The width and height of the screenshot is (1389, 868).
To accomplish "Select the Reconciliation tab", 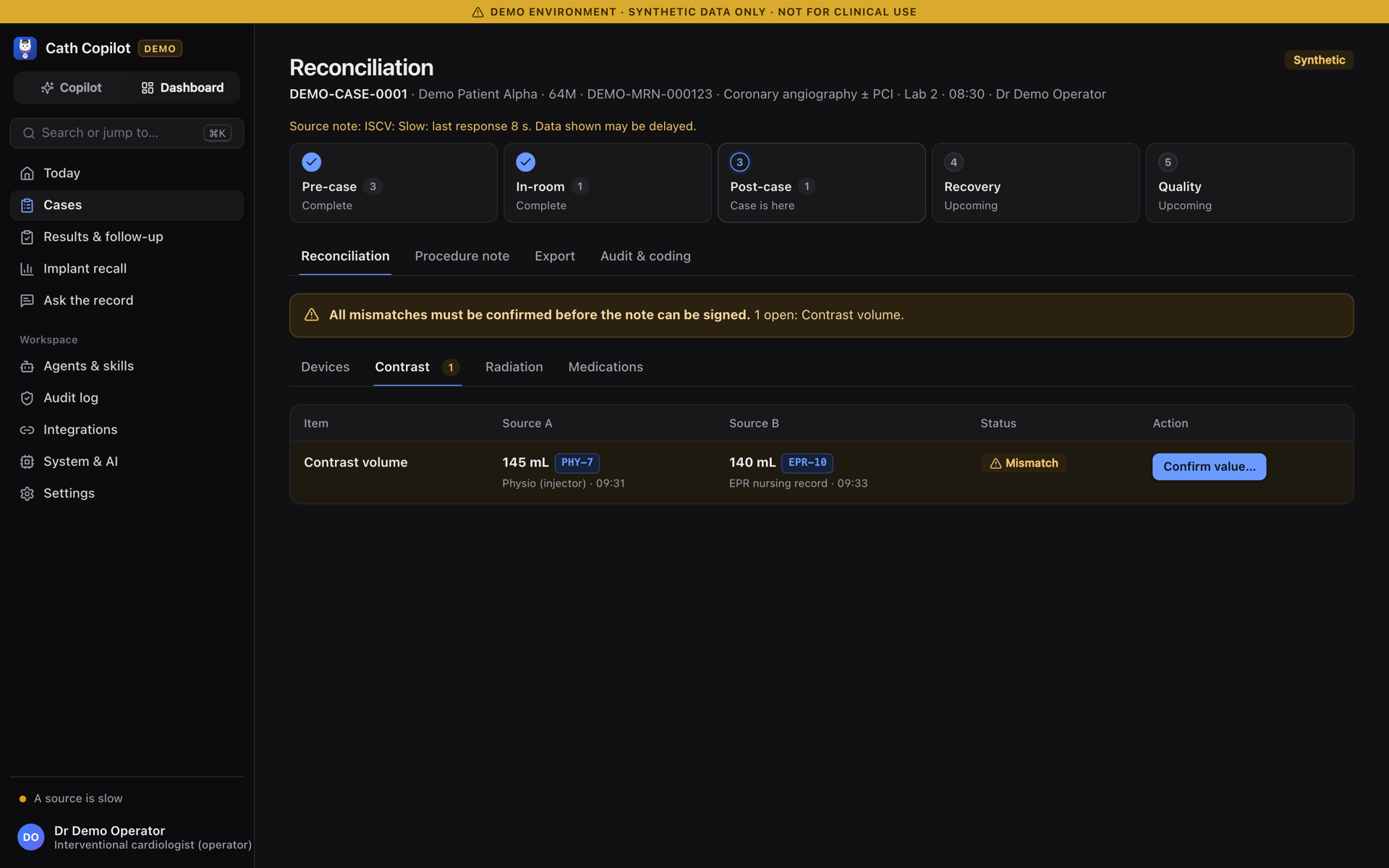I will (345, 256).
